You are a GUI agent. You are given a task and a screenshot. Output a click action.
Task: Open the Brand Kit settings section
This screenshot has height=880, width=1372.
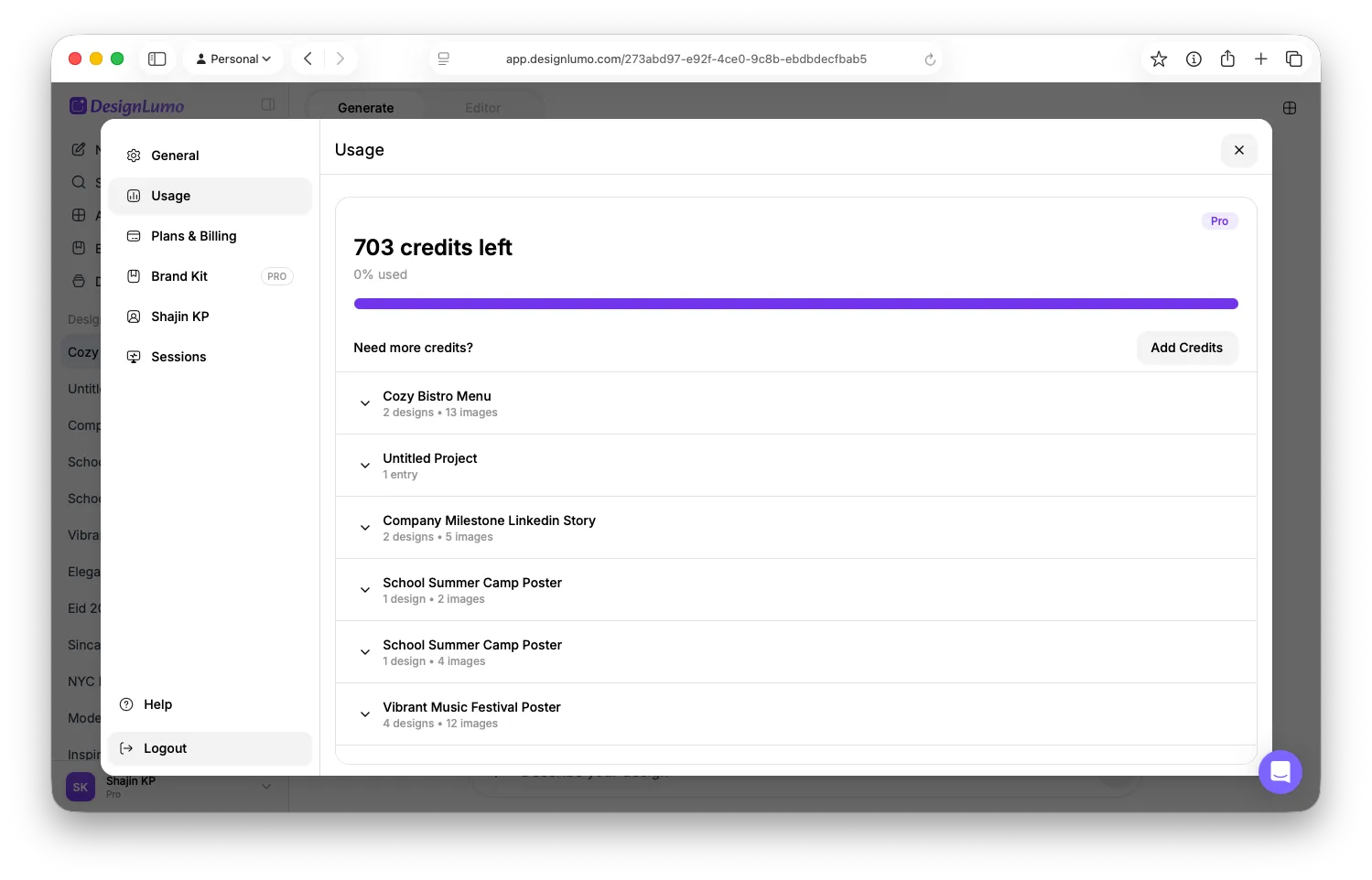tap(210, 276)
